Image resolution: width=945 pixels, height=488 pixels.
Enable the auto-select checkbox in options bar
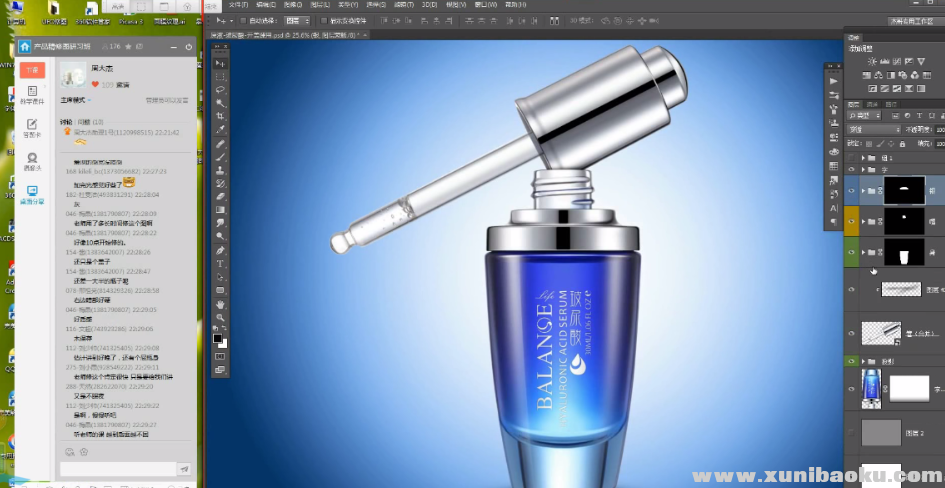(x=243, y=20)
